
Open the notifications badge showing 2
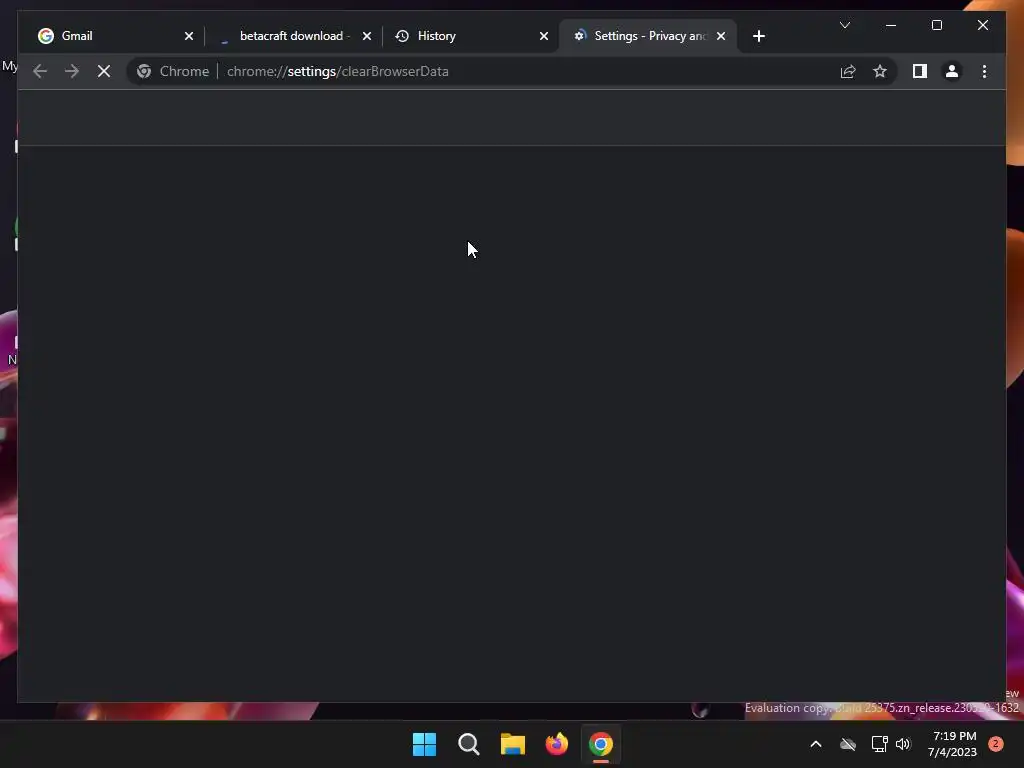(995, 744)
